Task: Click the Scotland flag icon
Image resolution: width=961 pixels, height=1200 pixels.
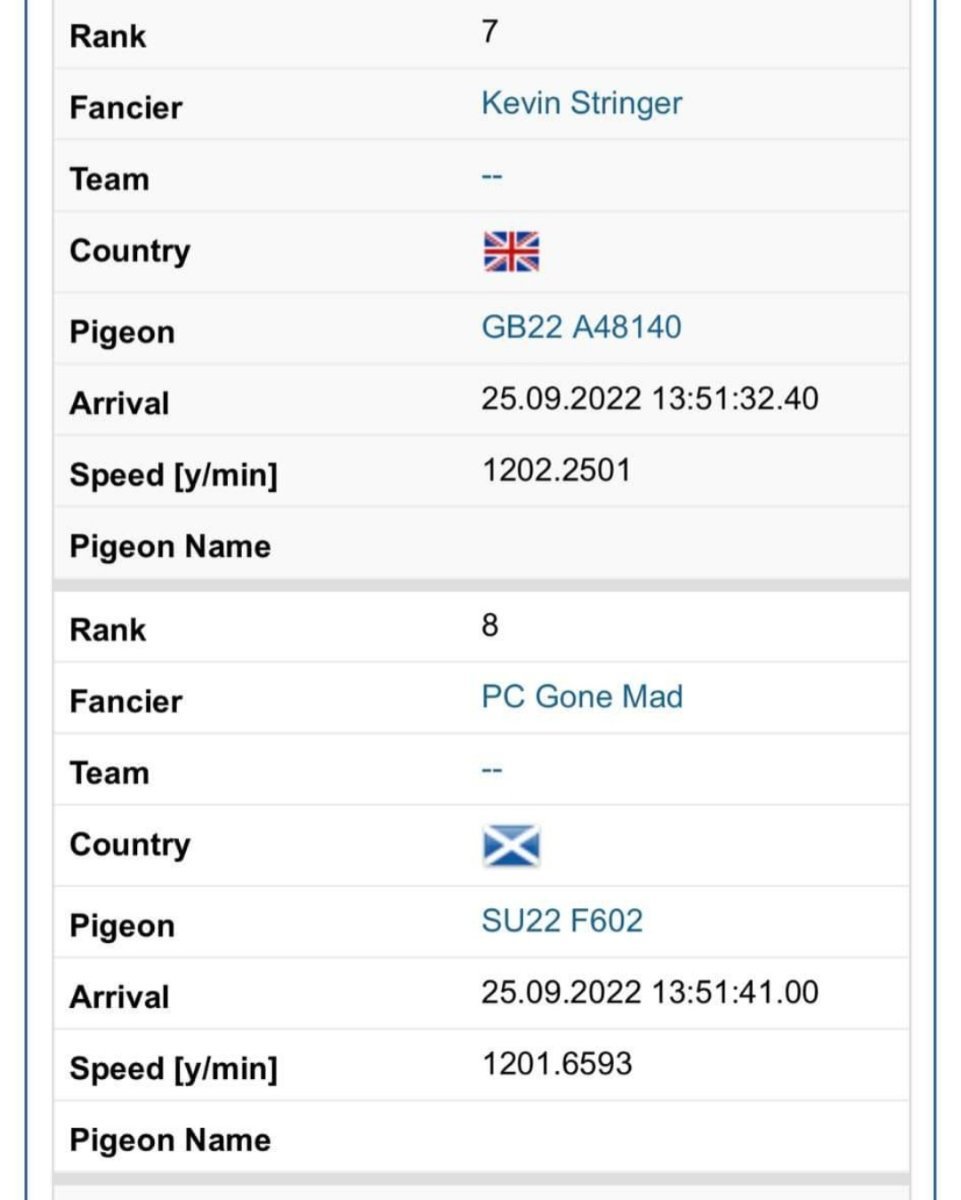Action: [x=511, y=846]
